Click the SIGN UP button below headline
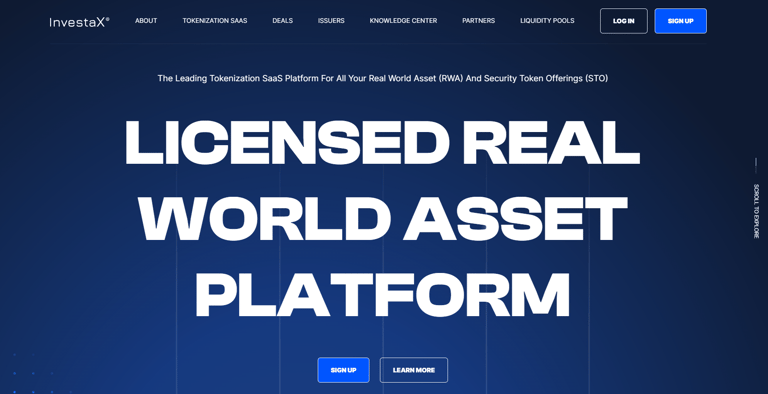This screenshot has width=768, height=394. [343, 370]
